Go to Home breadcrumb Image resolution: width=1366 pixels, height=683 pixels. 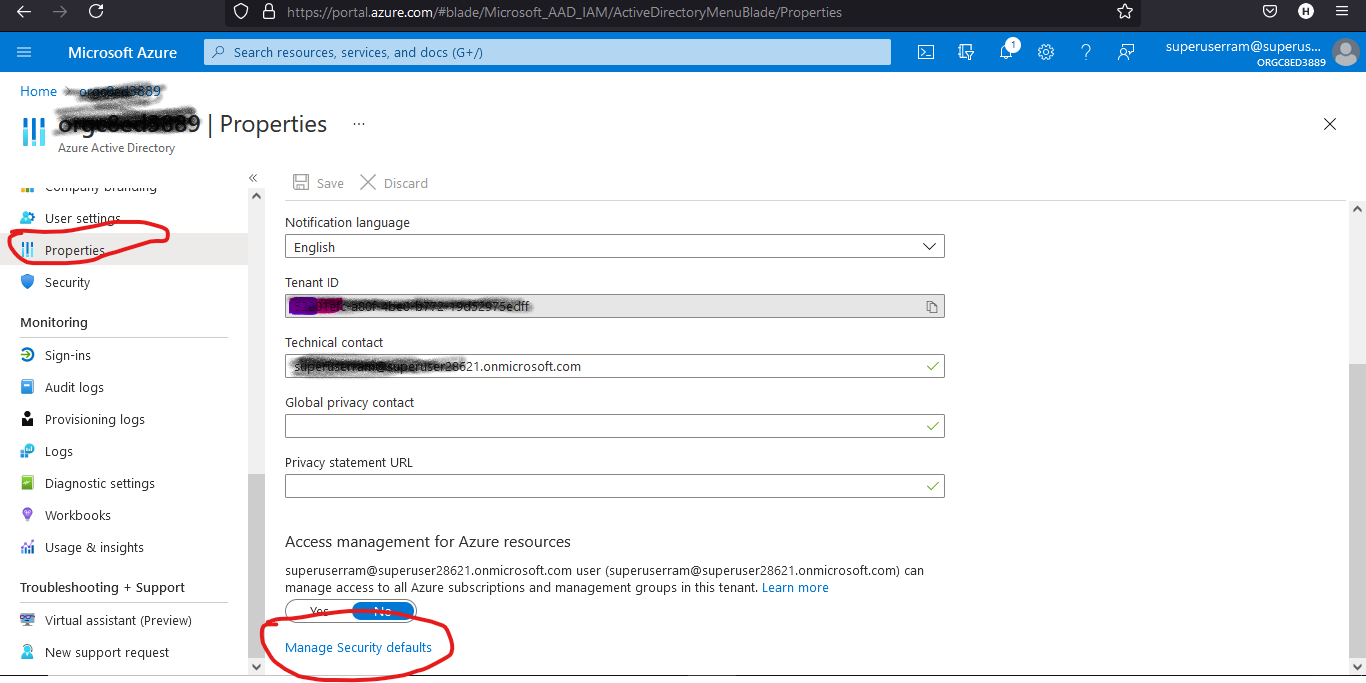[x=38, y=91]
